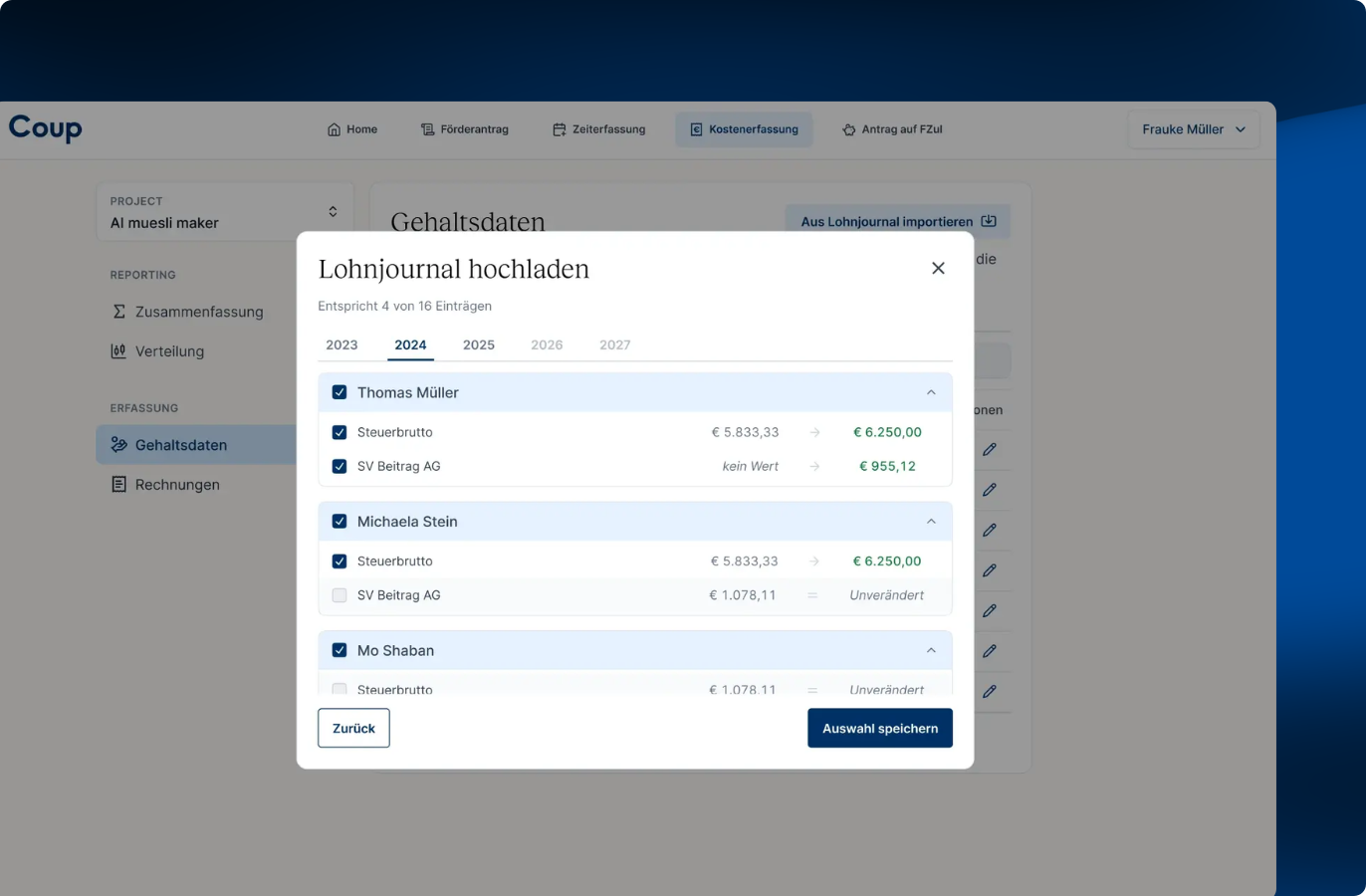
Task: Uncheck Thomas Müller's Steuerbrutto checkbox
Action: [x=340, y=432]
